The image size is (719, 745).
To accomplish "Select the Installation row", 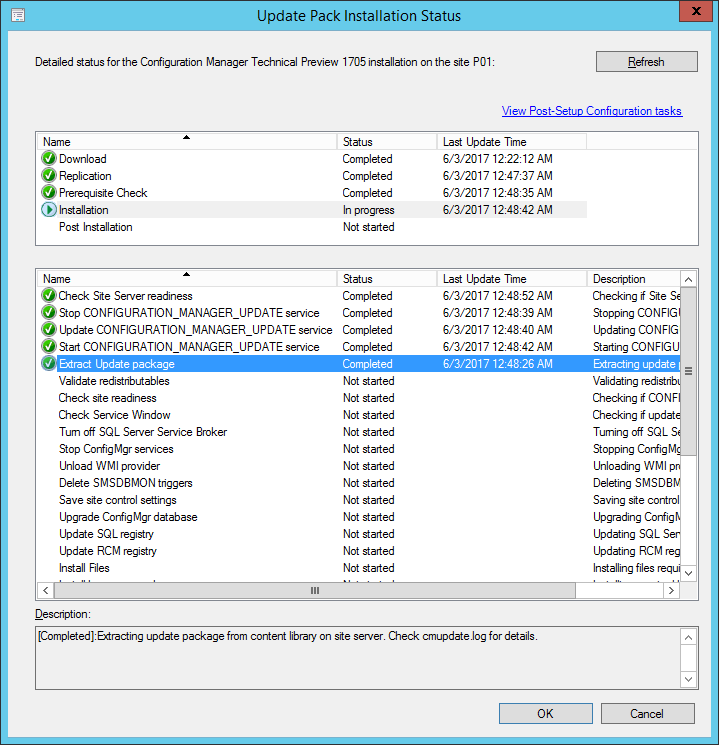I will [x=313, y=210].
